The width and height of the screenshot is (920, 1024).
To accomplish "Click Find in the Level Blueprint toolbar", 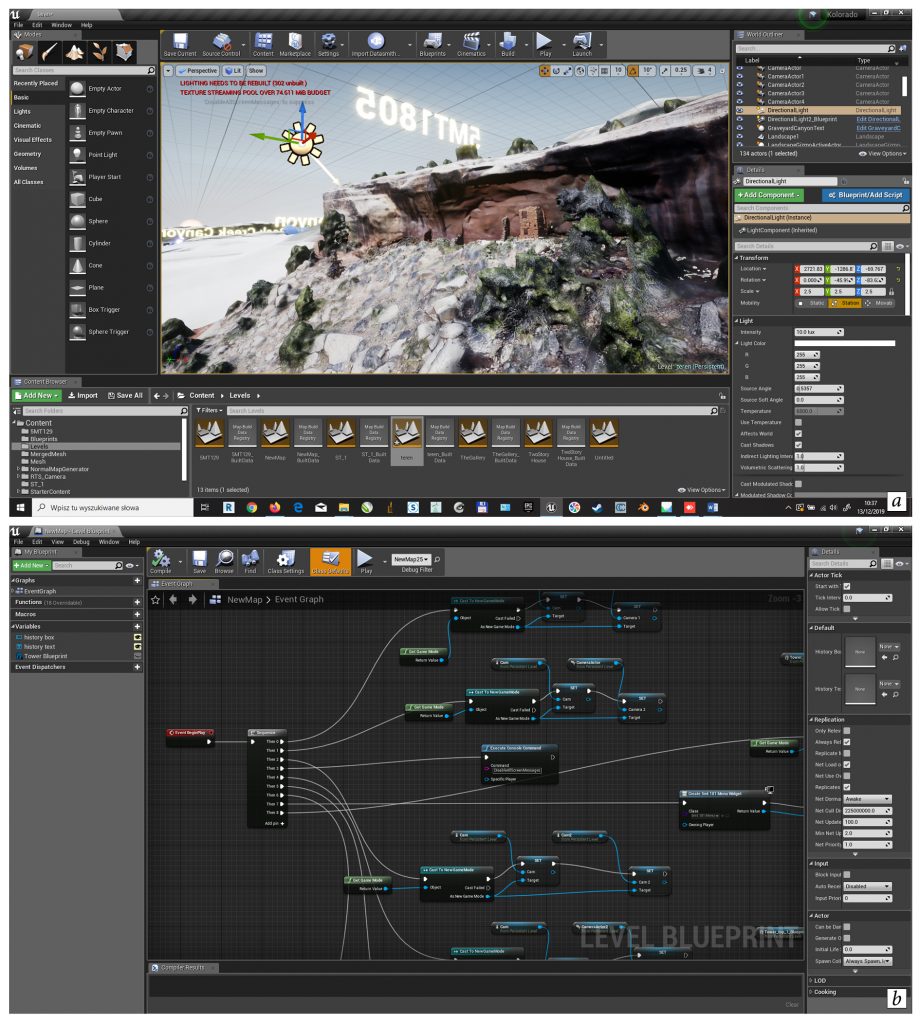I will point(250,562).
